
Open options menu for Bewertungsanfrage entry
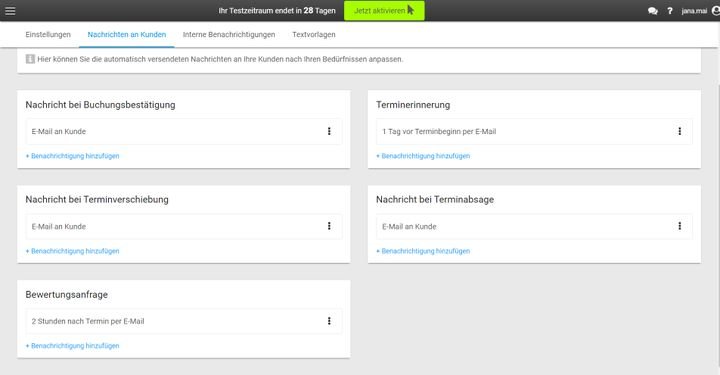(x=329, y=321)
